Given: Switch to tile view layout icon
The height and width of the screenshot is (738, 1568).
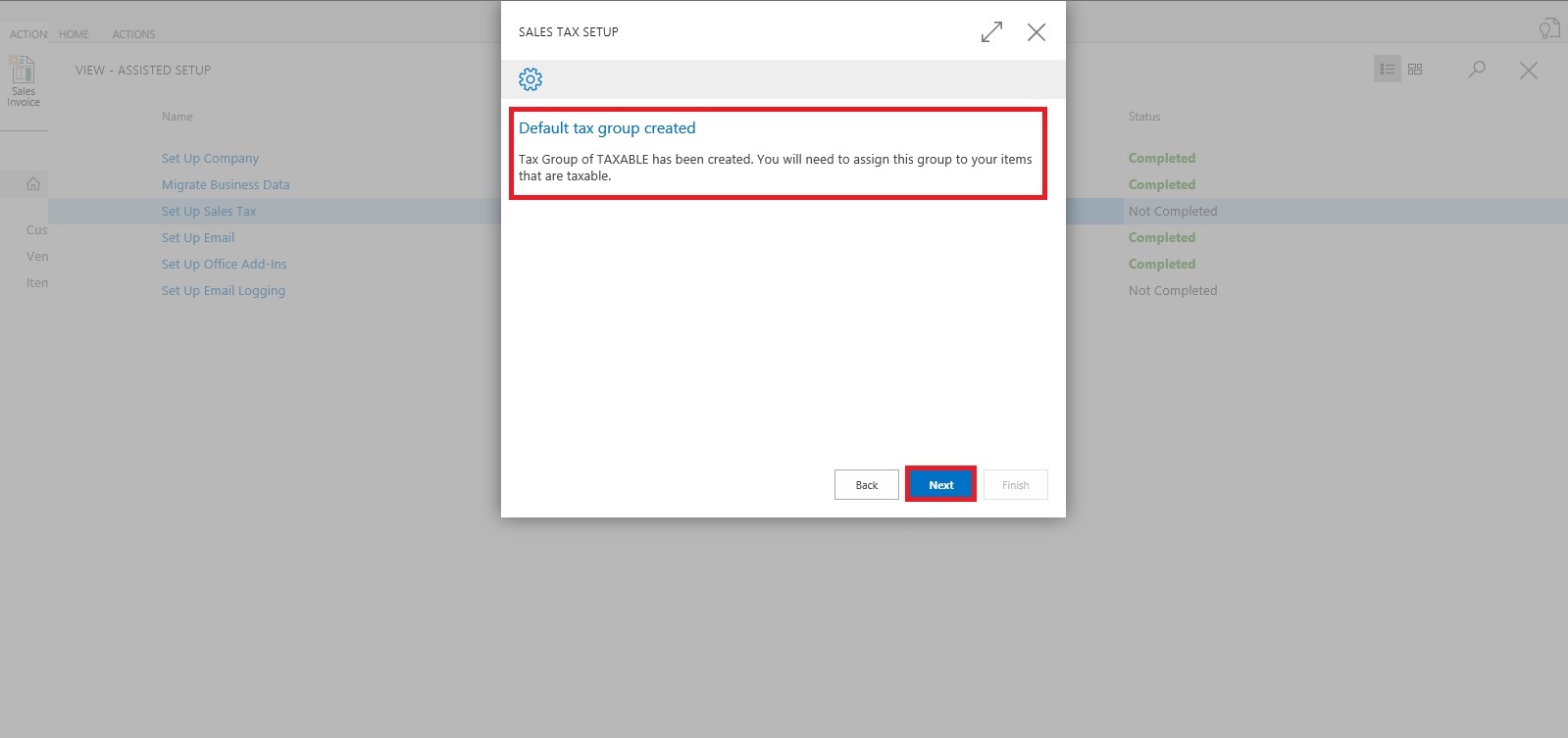Looking at the screenshot, I should [x=1415, y=70].
